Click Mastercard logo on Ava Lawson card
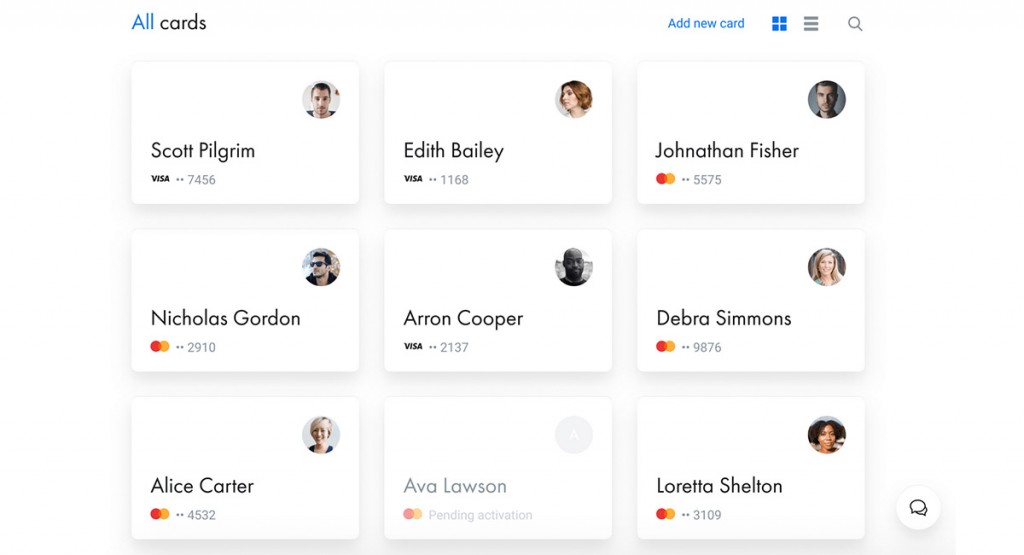The width and height of the screenshot is (1024, 555). coord(413,515)
